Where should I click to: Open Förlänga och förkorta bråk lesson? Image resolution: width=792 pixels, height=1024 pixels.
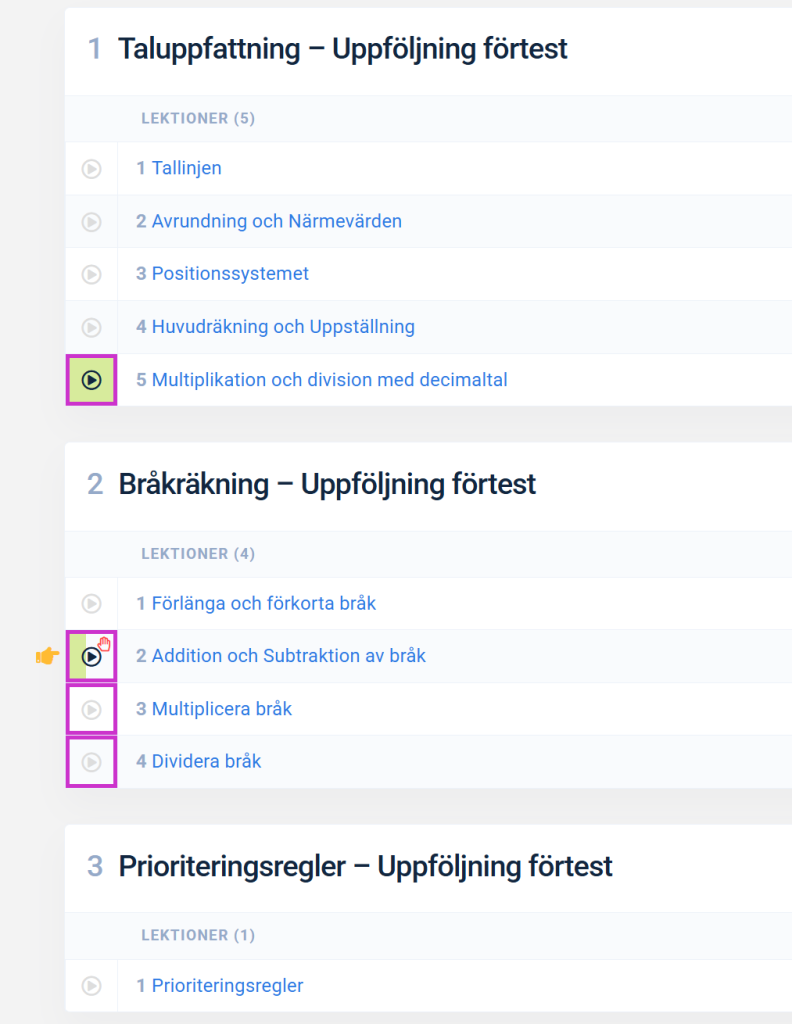click(x=263, y=603)
